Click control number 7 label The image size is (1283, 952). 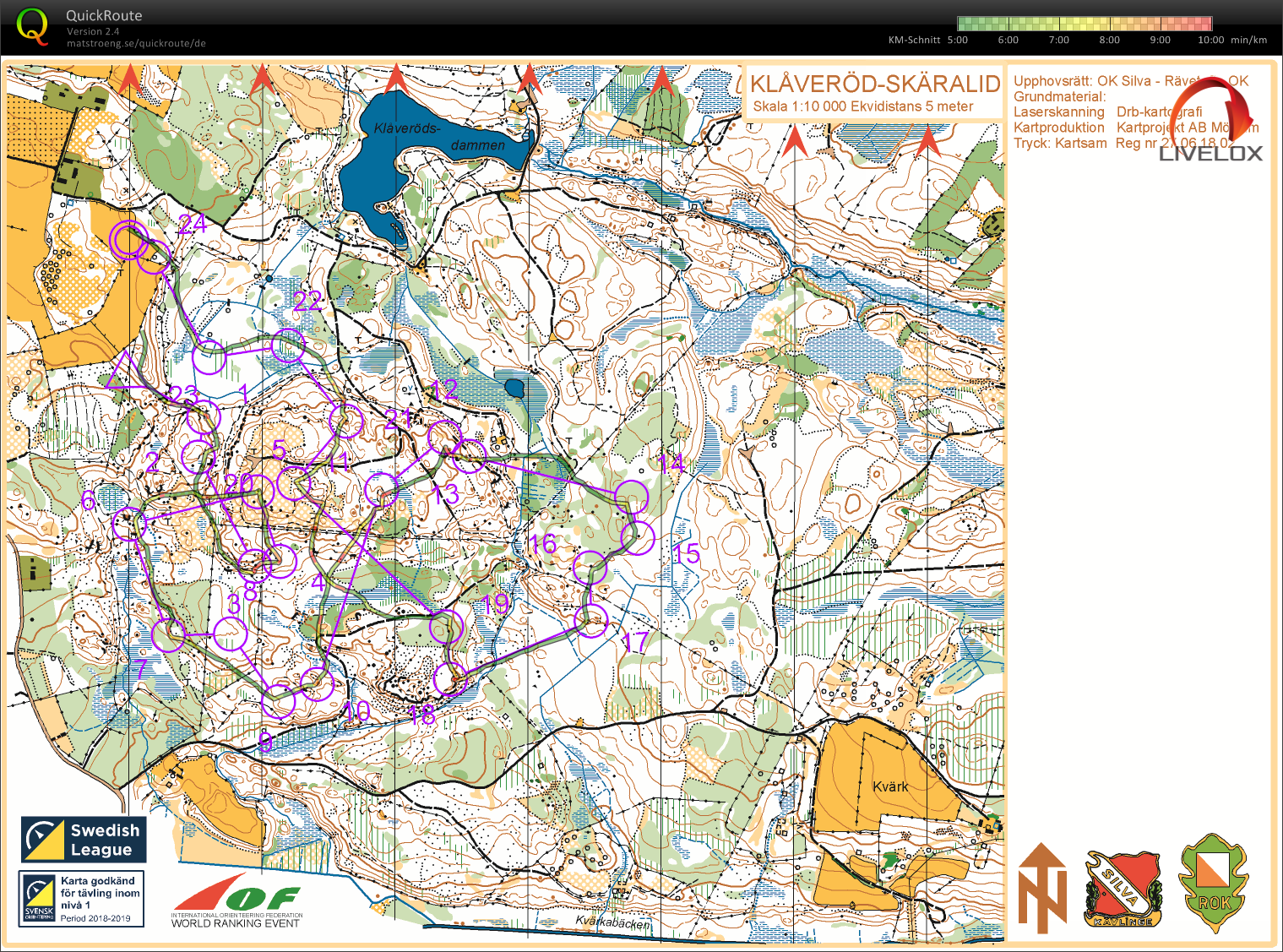[x=141, y=669]
